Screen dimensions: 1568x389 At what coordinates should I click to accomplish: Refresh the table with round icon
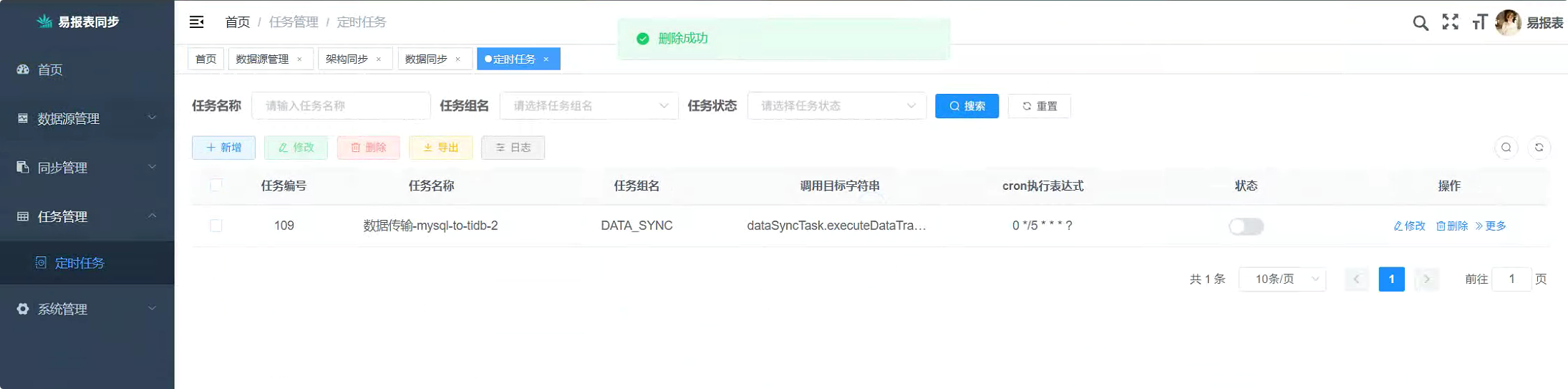pos(1539,148)
